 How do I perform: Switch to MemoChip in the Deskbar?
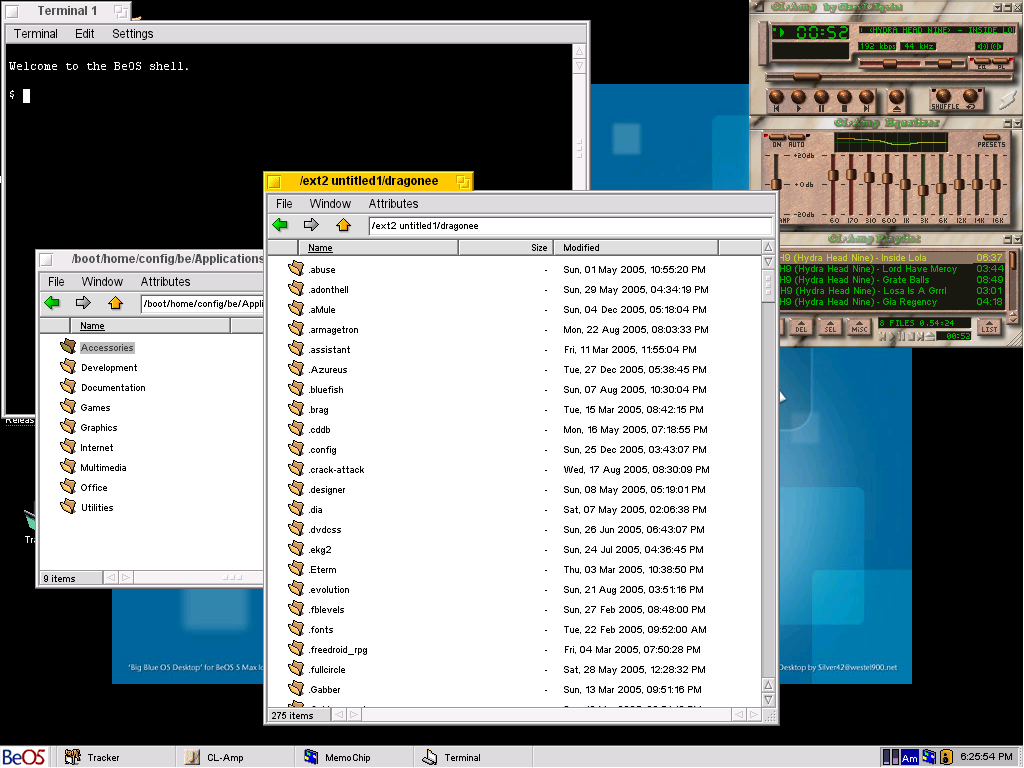353,757
